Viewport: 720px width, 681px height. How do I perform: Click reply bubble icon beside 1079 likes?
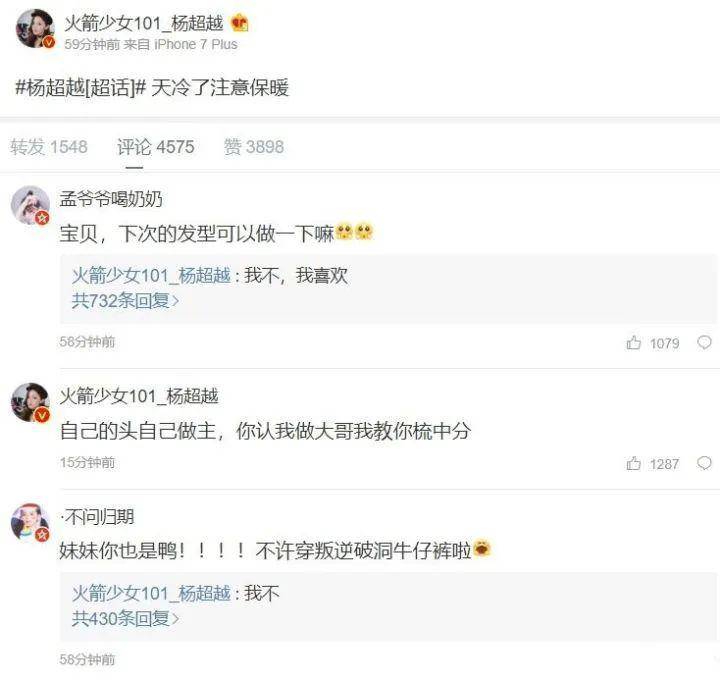(x=704, y=343)
